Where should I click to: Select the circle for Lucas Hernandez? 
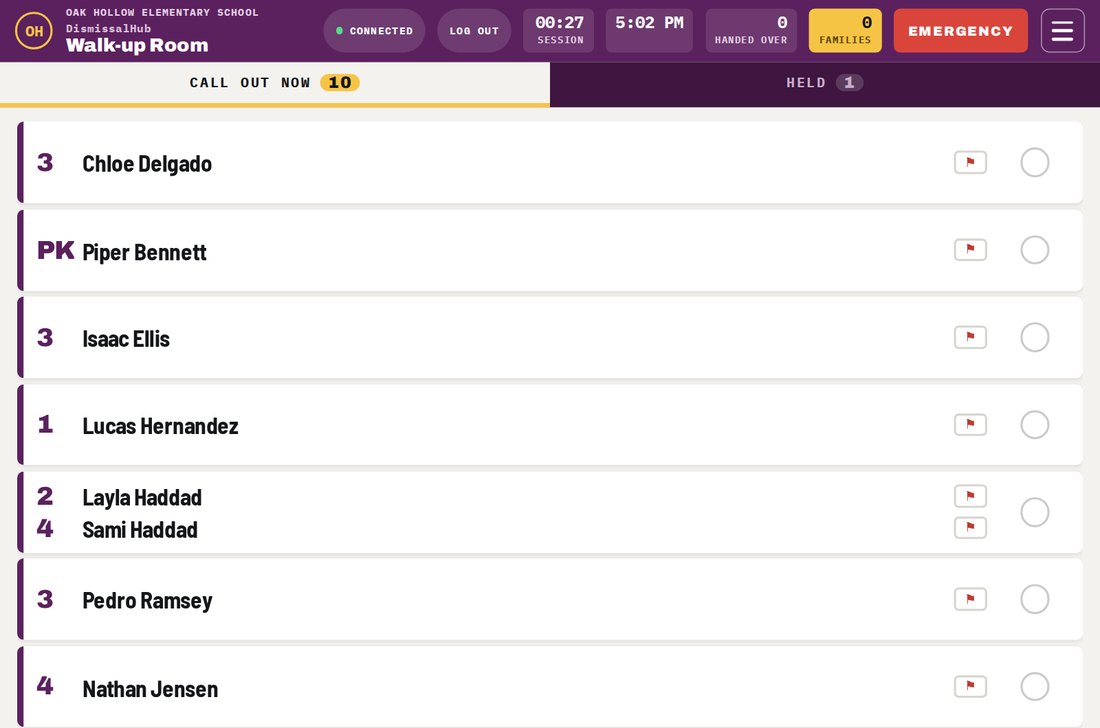[x=1035, y=424]
